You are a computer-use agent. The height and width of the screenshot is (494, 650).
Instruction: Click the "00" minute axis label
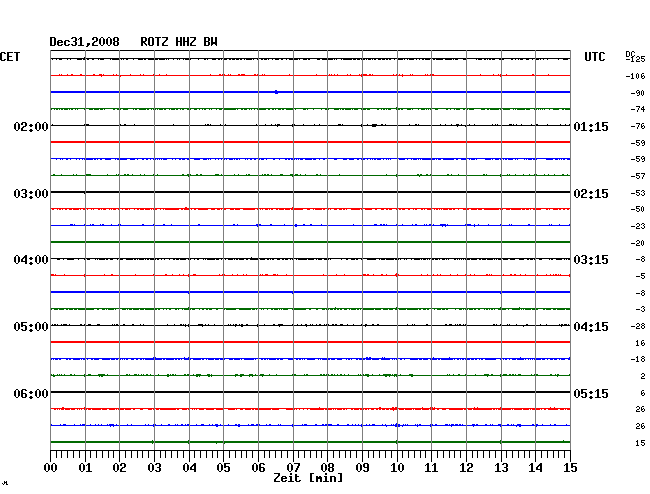point(51,468)
